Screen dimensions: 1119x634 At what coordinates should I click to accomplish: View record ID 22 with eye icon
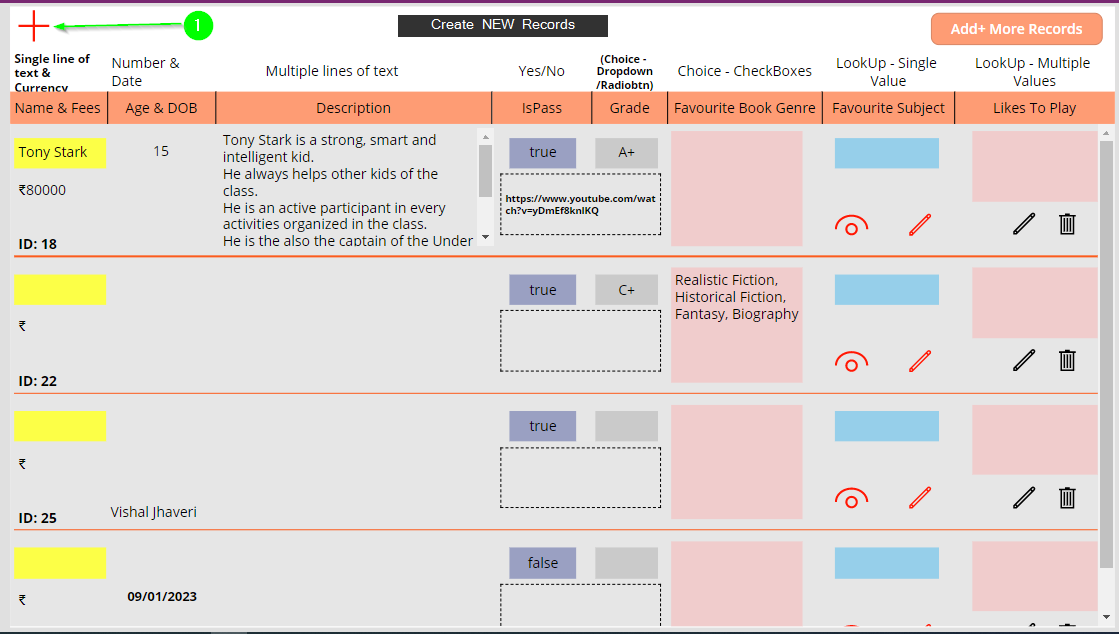[851, 361]
